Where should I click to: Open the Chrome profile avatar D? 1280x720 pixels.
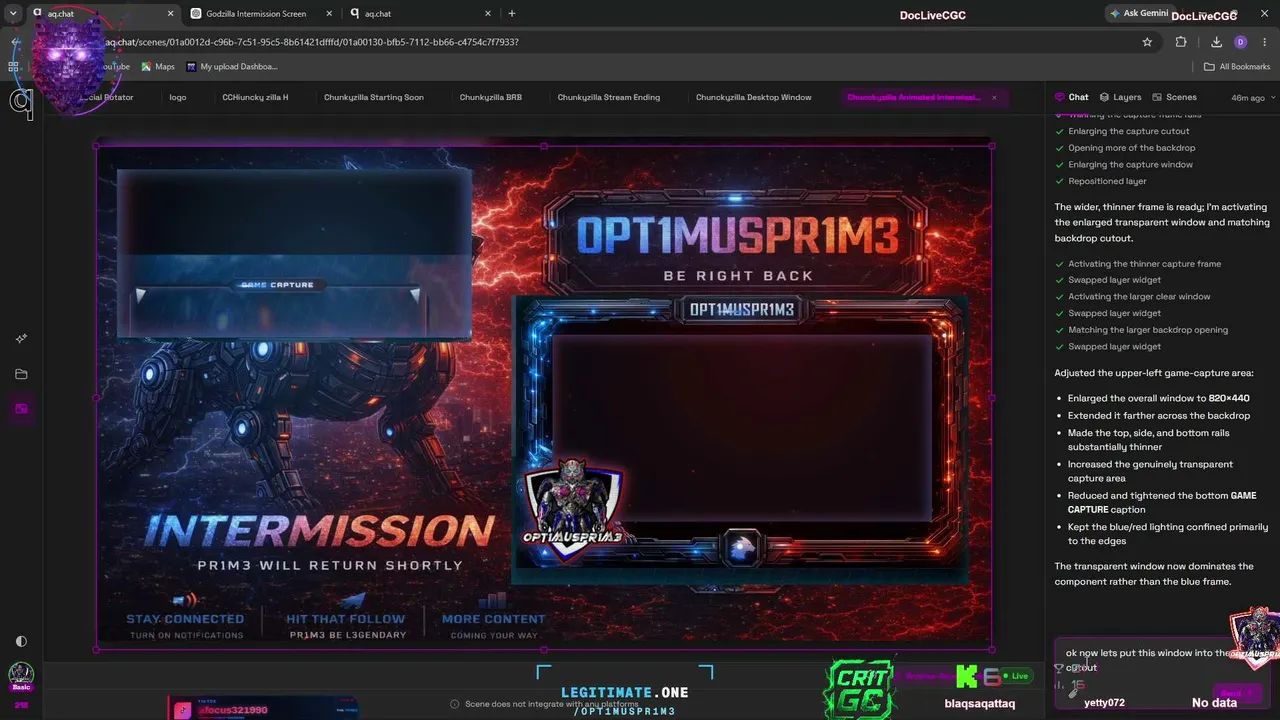click(x=1241, y=42)
